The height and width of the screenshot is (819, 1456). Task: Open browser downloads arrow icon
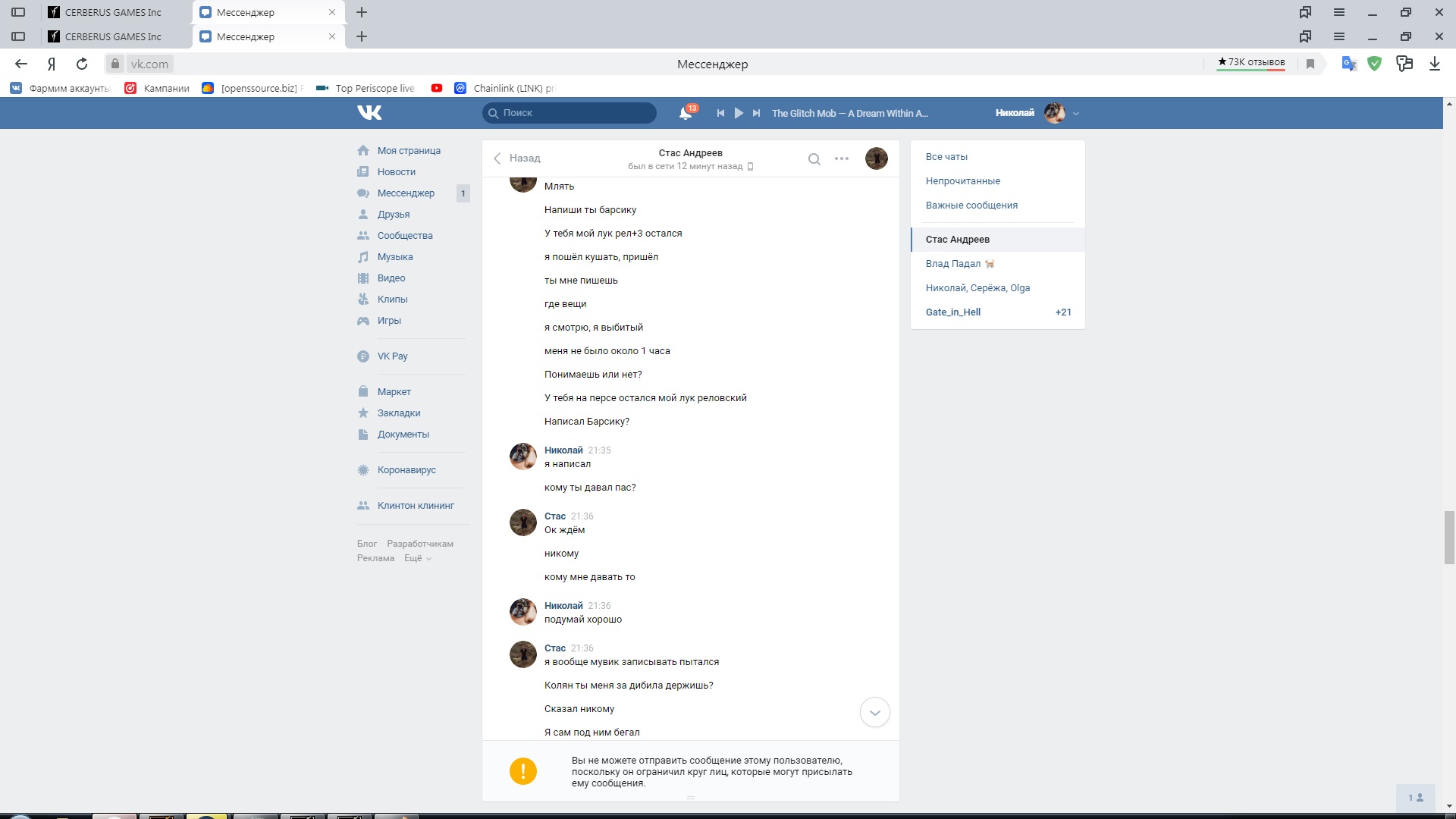point(1435,64)
